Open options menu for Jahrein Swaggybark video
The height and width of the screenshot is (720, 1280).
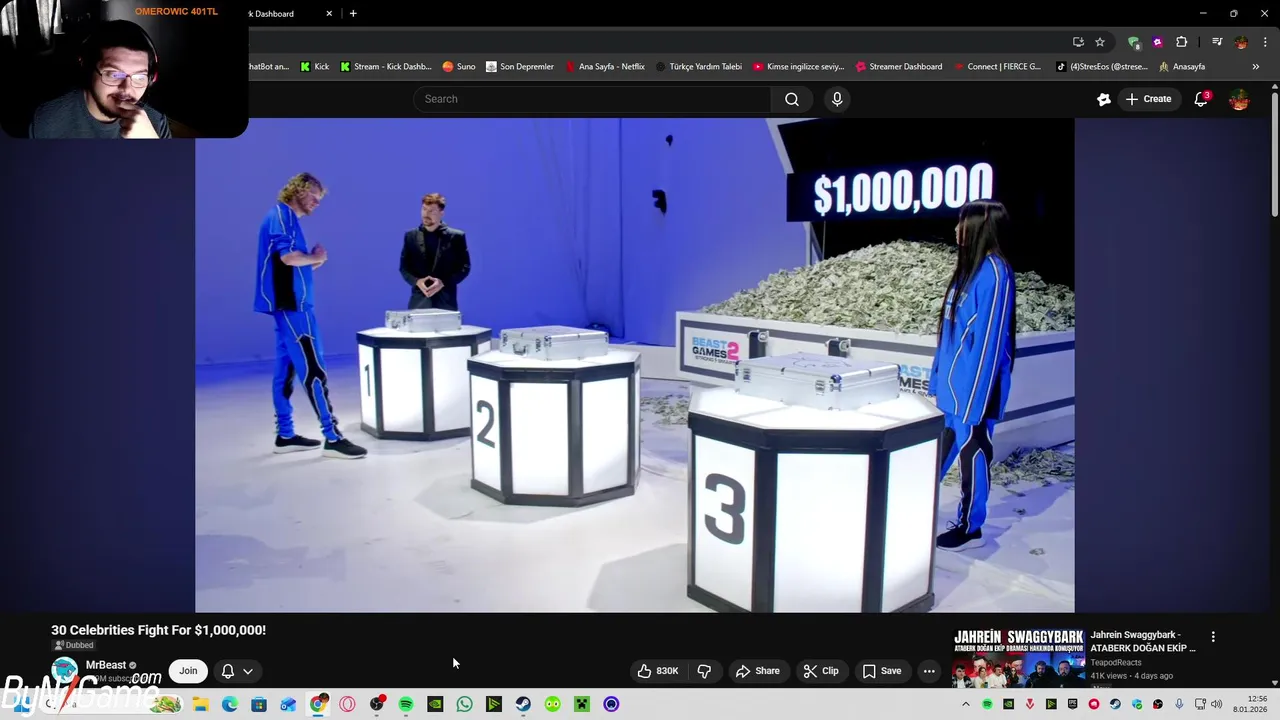point(1213,637)
